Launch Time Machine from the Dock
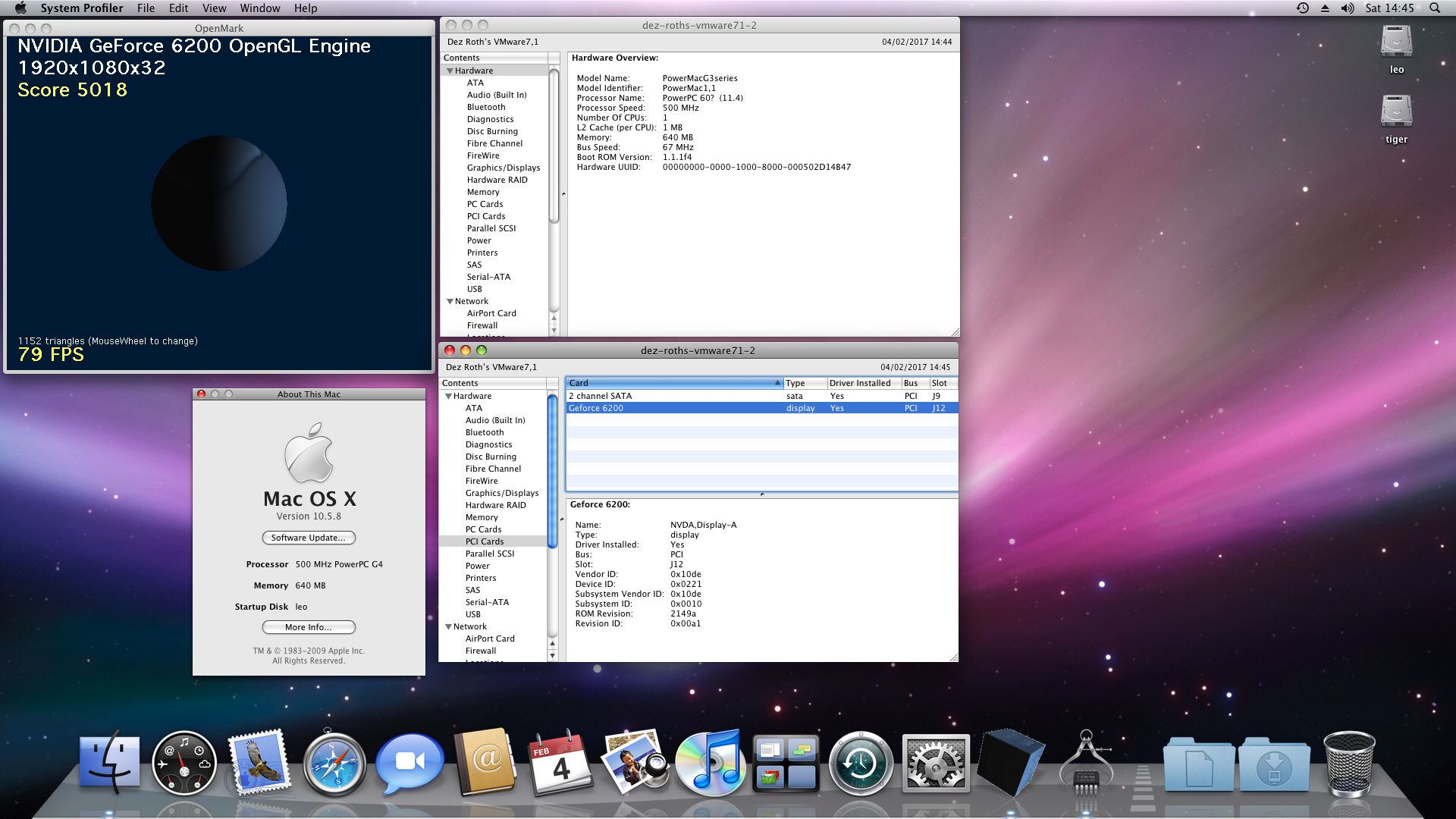 [x=861, y=763]
